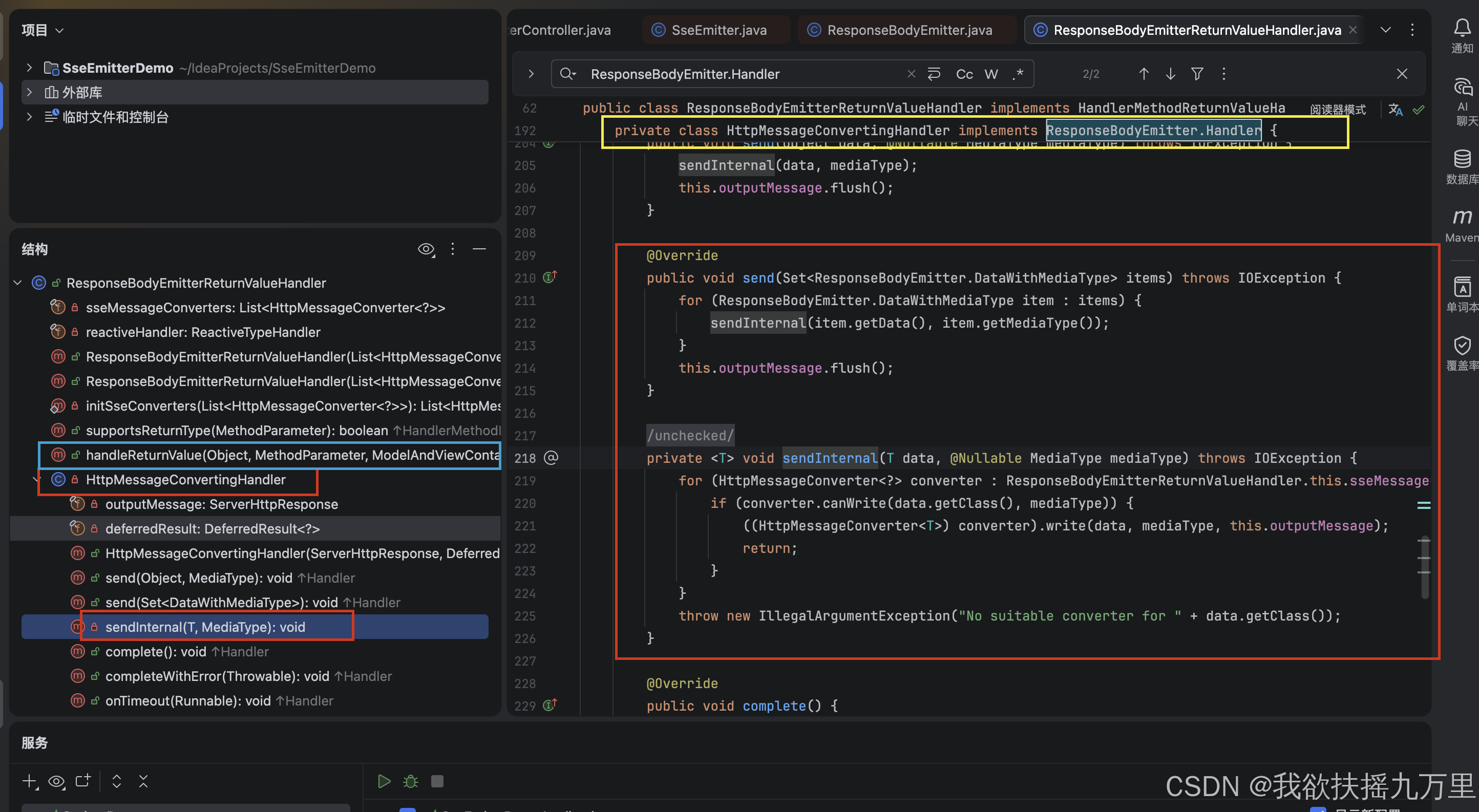
Task: Select sendInternal(T, MediaType) in Structure
Action: 255,627
